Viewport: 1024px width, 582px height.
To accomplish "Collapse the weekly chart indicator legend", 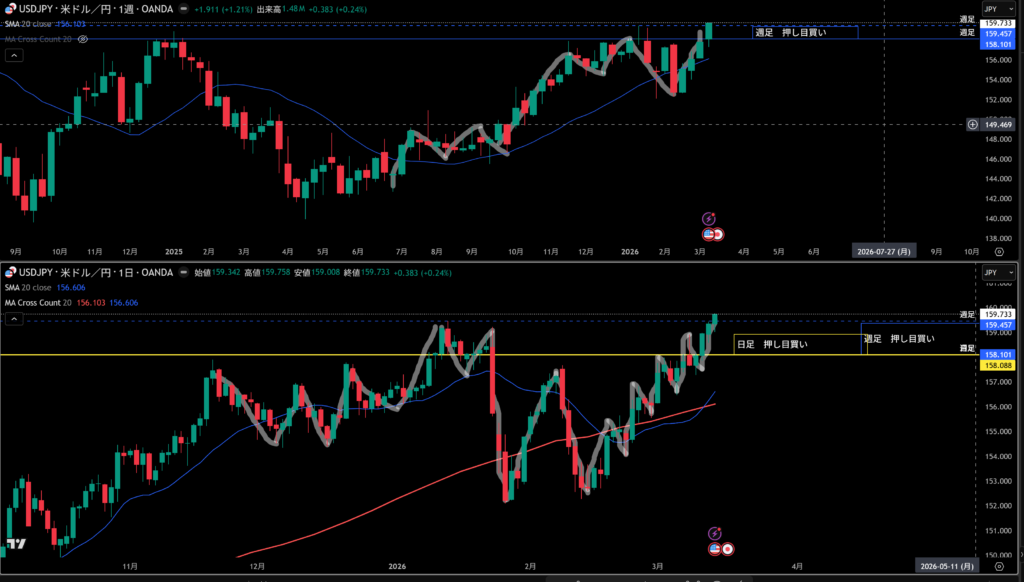I will click(x=14, y=55).
